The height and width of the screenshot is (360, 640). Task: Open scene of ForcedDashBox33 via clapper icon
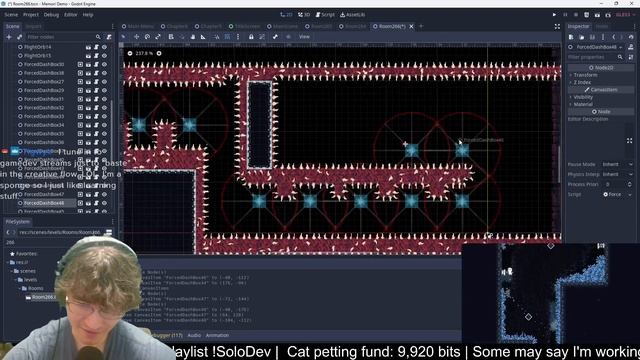coord(88,116)
